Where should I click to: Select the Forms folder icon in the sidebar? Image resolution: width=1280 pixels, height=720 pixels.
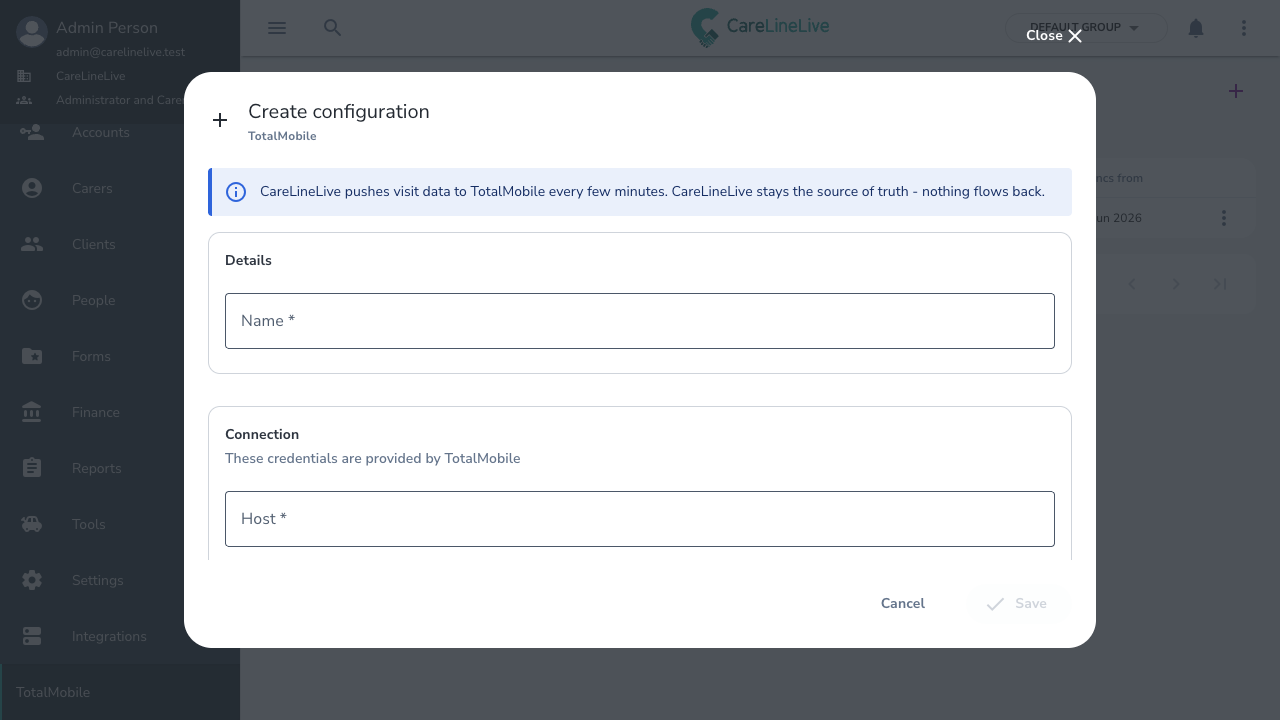[x=32, y=356]
